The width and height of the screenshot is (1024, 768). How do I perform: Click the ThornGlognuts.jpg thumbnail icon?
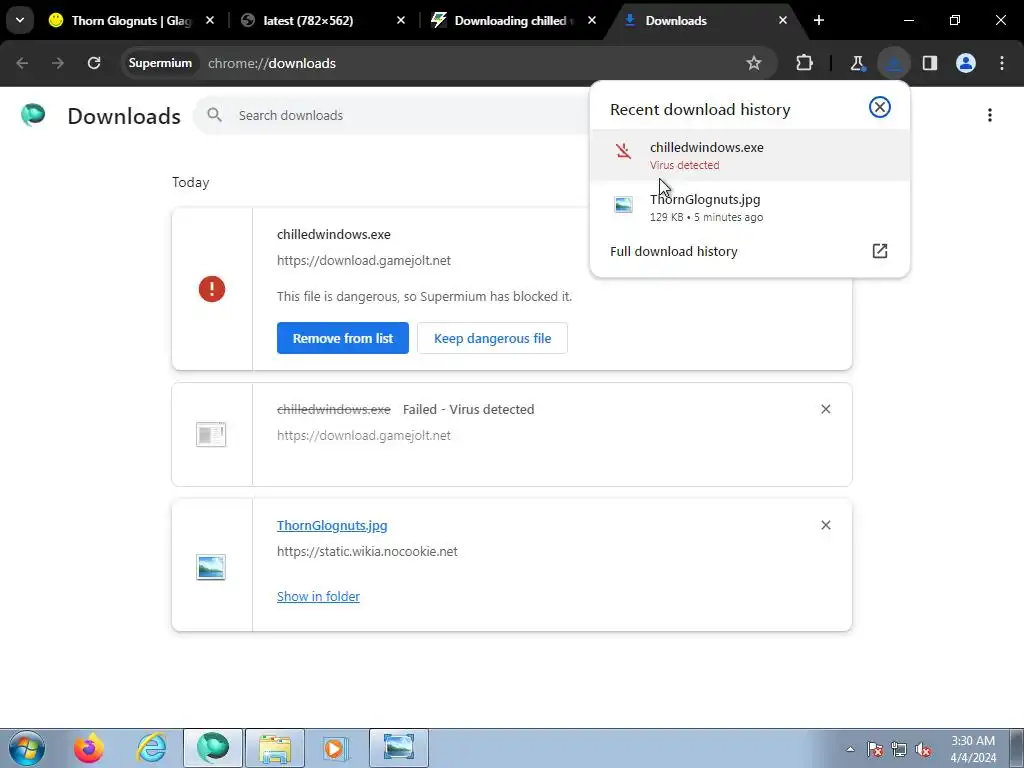point(211,567)
